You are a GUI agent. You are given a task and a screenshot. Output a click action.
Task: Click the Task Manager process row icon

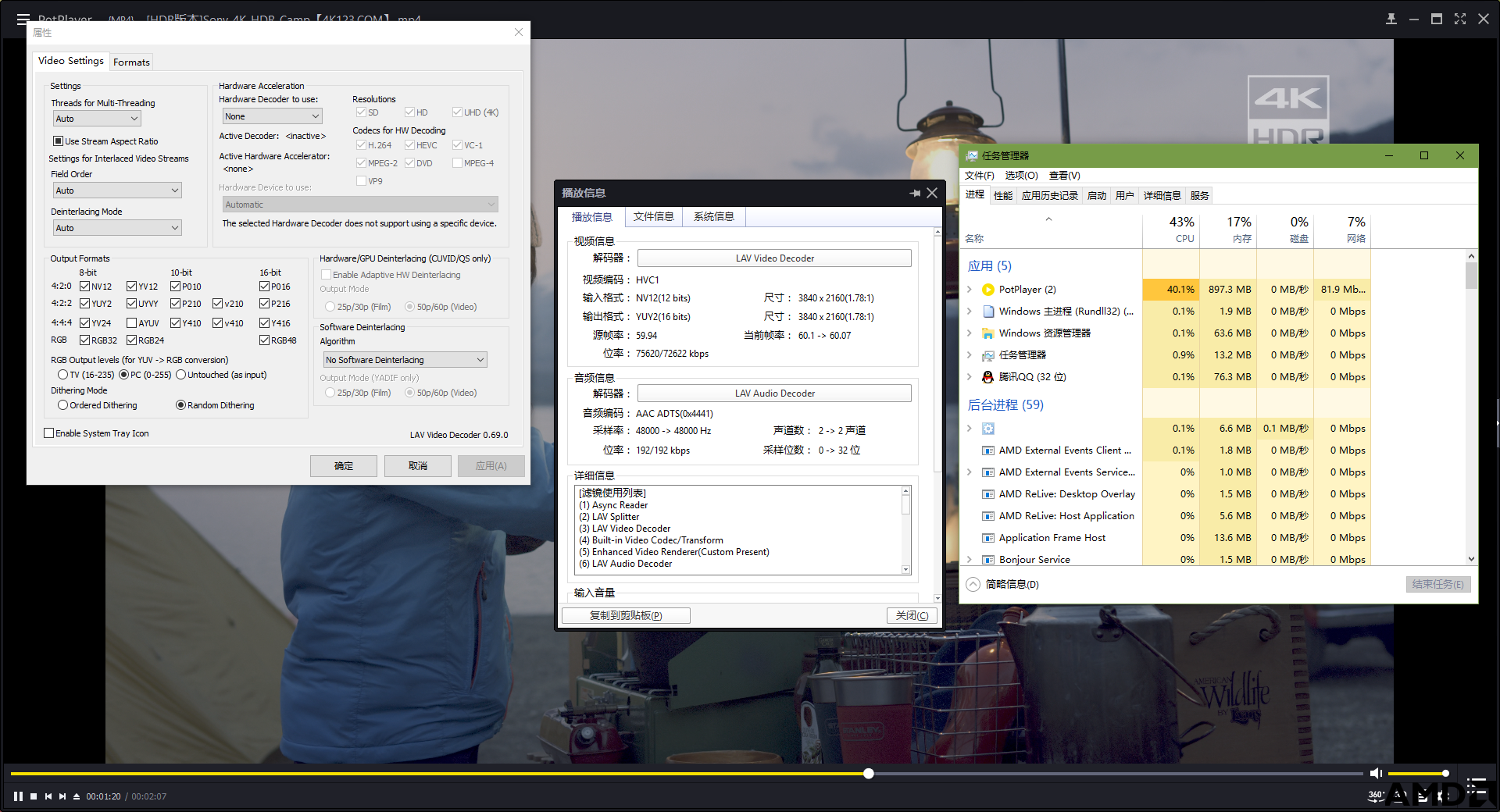(988, 355)
